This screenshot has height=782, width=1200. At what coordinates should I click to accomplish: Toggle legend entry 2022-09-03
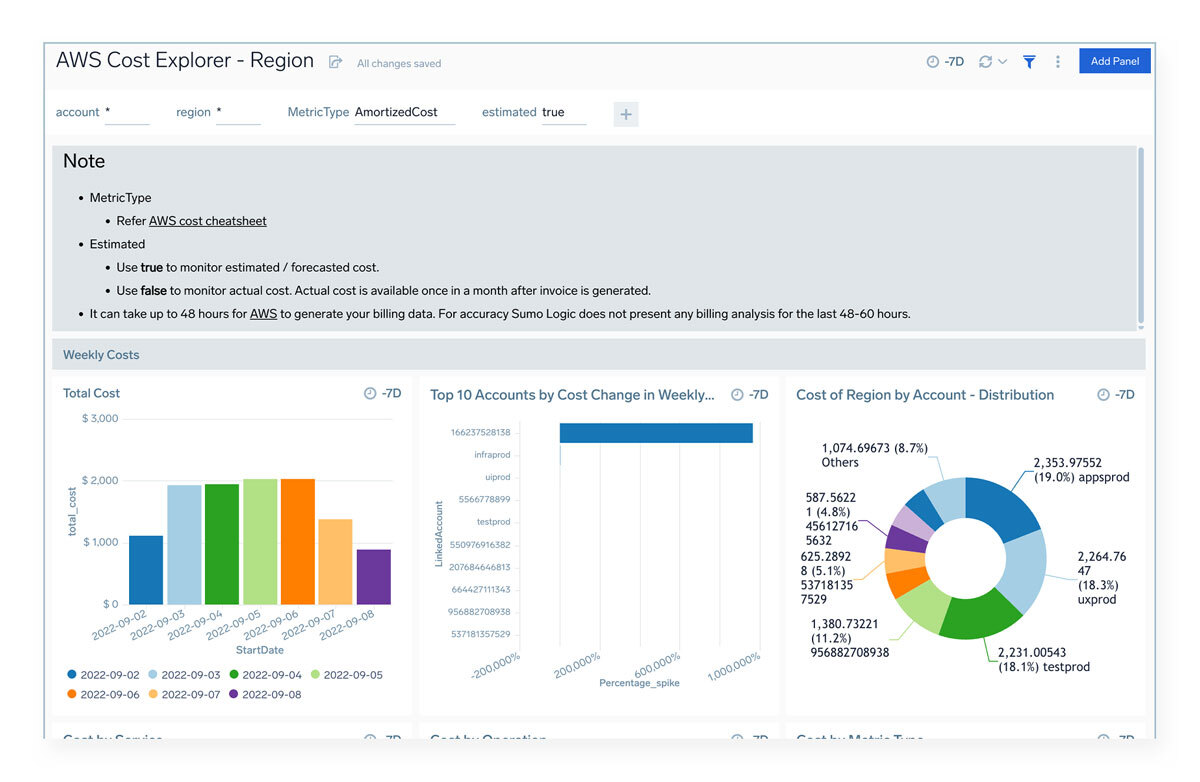tap(185, 675)
